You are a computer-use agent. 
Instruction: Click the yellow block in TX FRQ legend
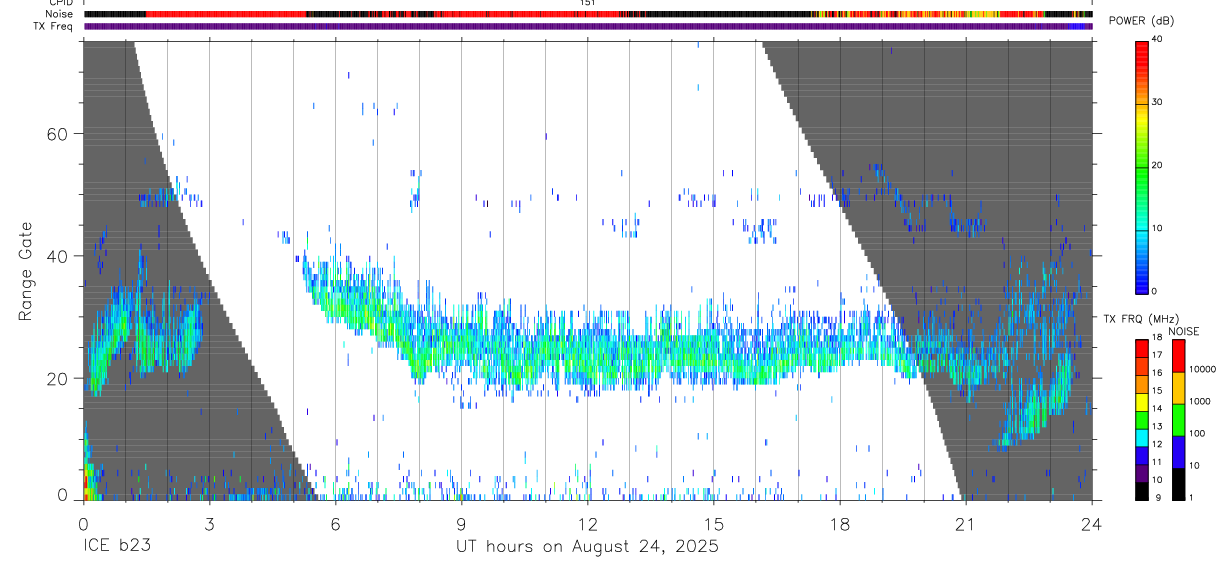(1142, 402)
